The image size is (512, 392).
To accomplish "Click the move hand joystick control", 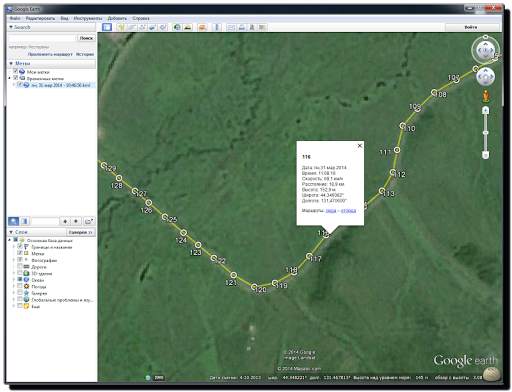I will [x=485, y=77].
